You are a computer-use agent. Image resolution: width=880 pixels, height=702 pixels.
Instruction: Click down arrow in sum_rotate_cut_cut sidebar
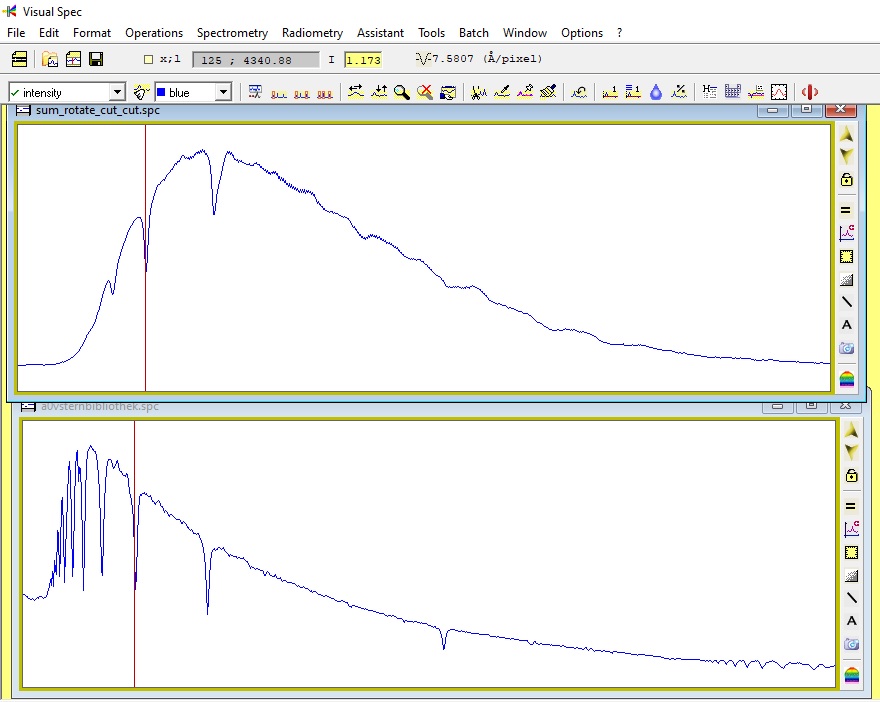pyautogui.click(x=846, y=156)
